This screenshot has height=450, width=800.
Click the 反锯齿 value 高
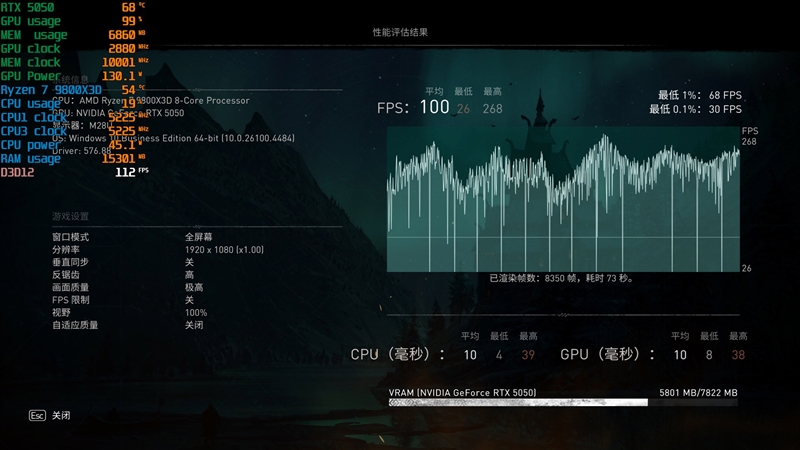(x=189, y=274)
